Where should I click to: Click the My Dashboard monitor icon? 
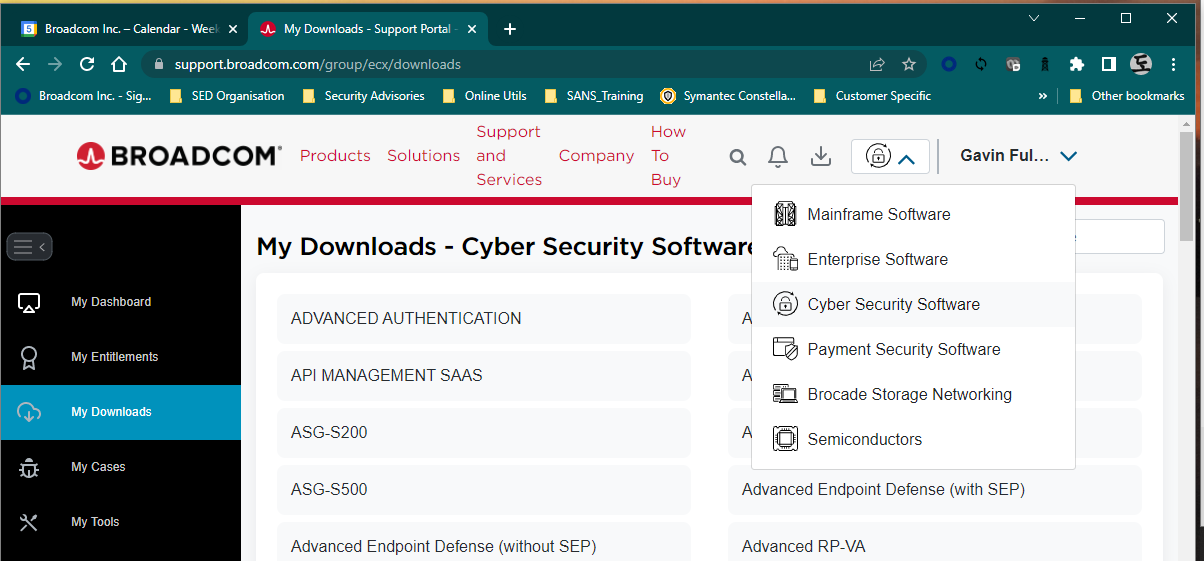29,302
